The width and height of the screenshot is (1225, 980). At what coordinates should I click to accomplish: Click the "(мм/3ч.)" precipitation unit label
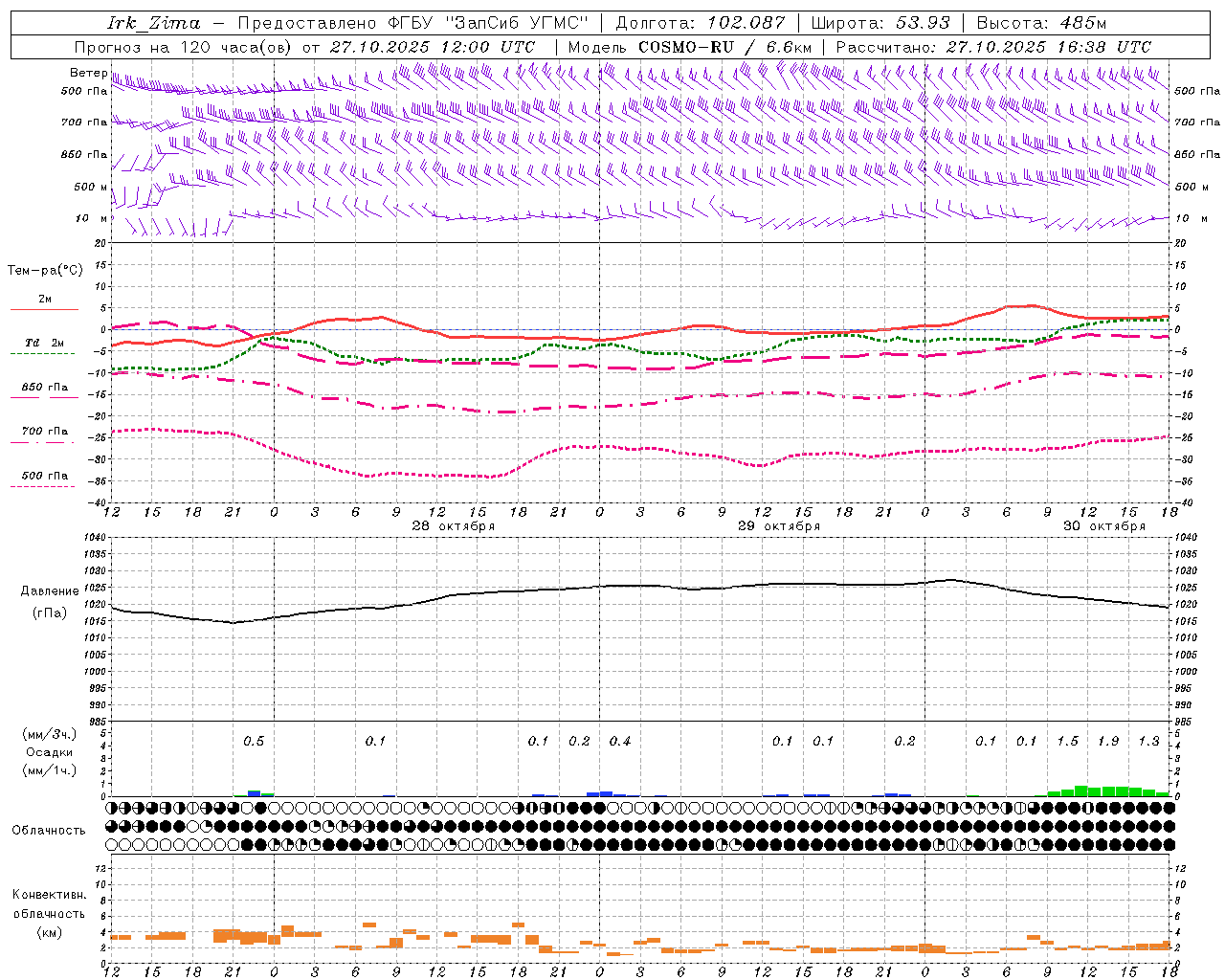click(x=50, y=734)
